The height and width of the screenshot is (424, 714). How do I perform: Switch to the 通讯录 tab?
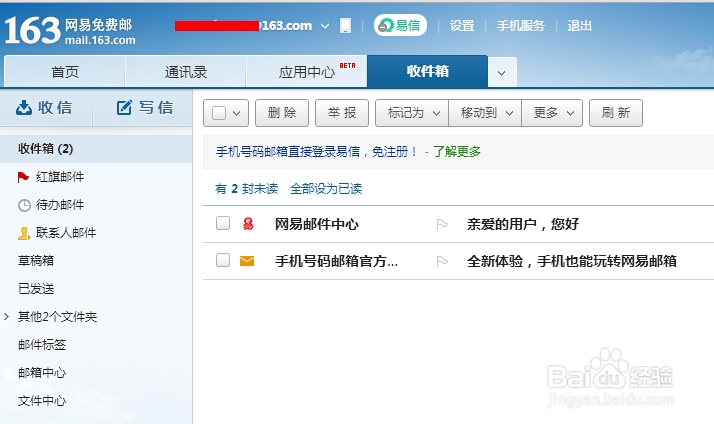tap(185, 72)
